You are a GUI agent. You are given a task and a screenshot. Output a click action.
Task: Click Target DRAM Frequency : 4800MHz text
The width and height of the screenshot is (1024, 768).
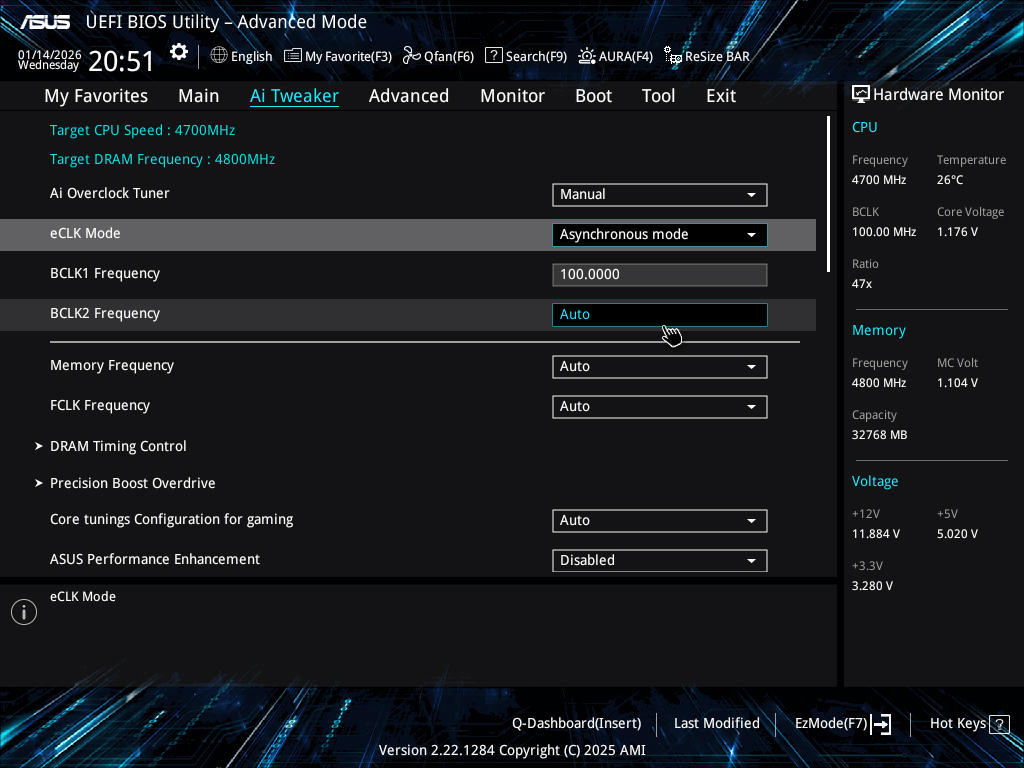(x=163, y=159)
